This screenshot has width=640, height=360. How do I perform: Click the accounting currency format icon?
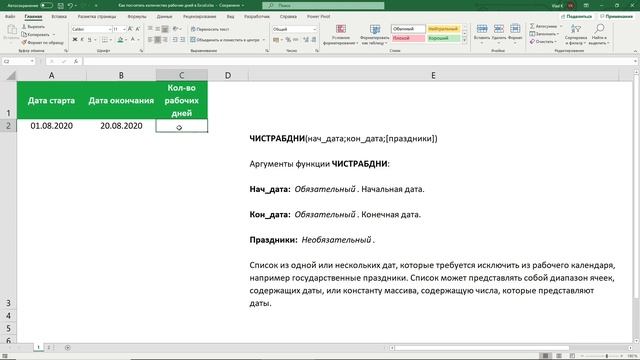coord(276,40)
